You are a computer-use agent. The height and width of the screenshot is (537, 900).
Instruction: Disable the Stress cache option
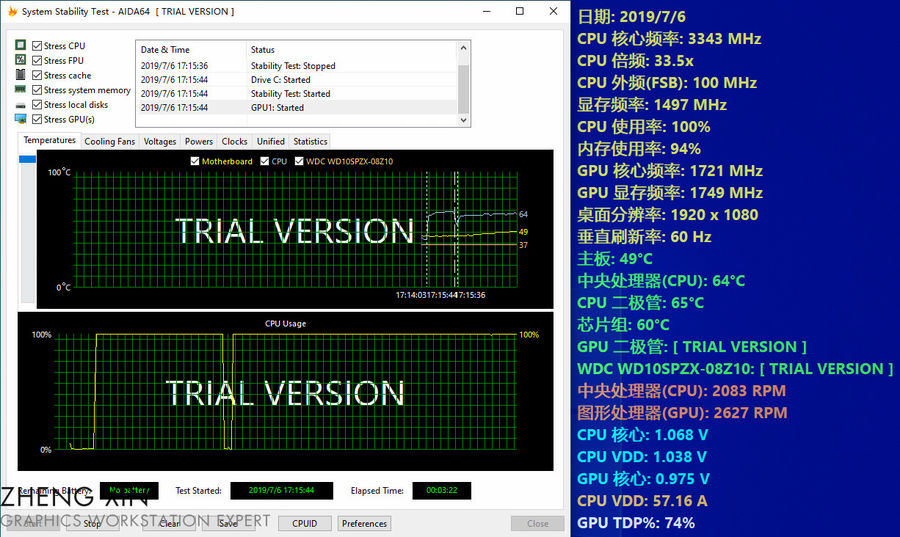(x=37, y=75)
